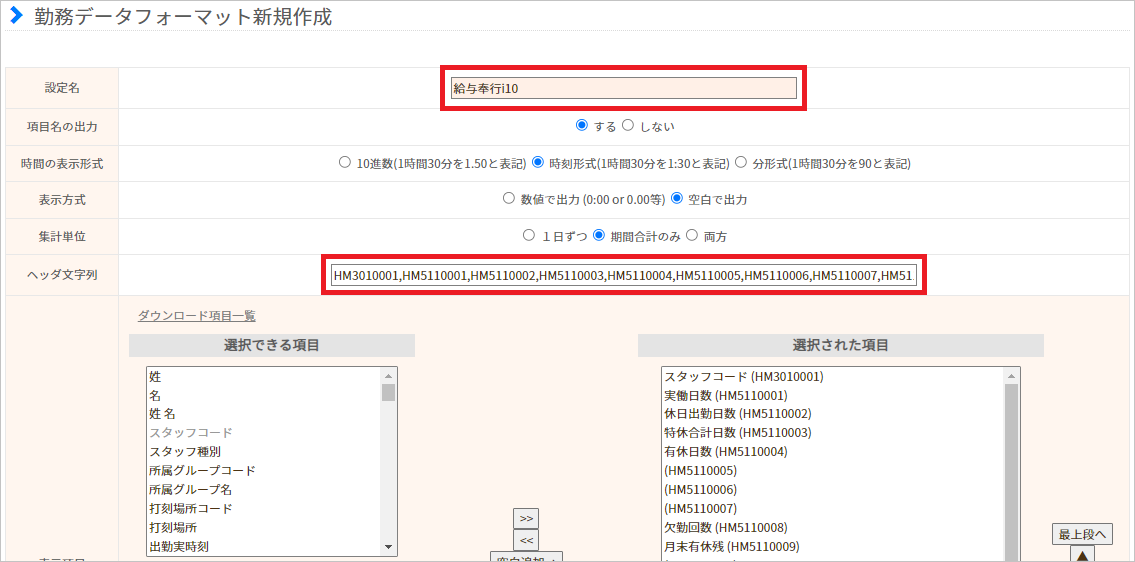Select 名 in available items list

[x=264, y=395]
